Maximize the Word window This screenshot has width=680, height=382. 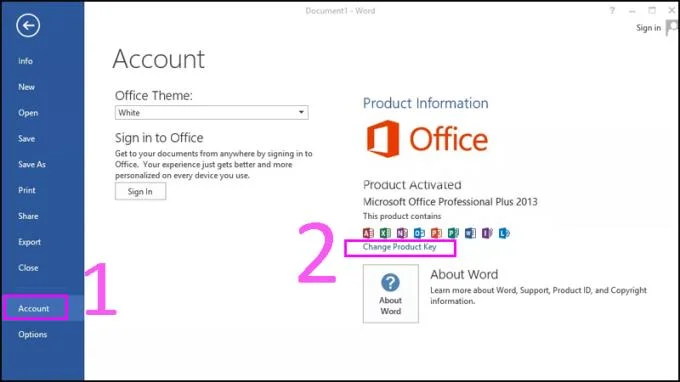652,10
